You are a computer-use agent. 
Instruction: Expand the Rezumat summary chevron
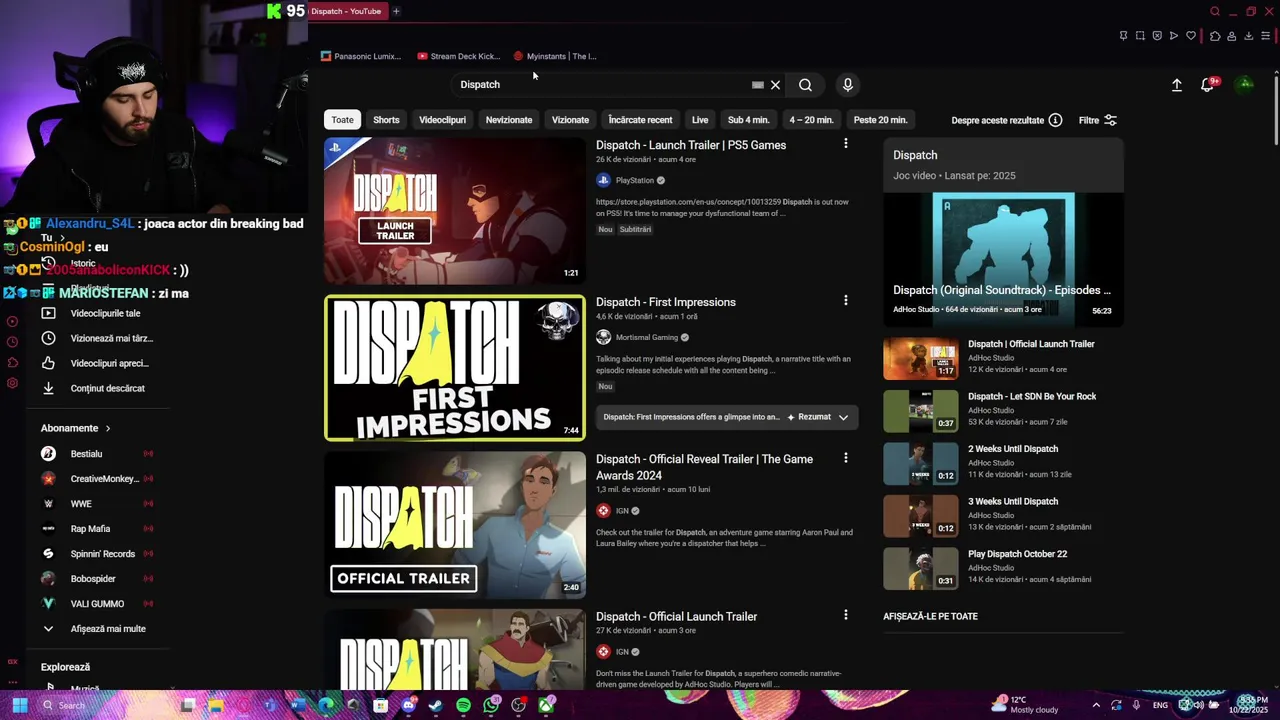pos(843,417)
